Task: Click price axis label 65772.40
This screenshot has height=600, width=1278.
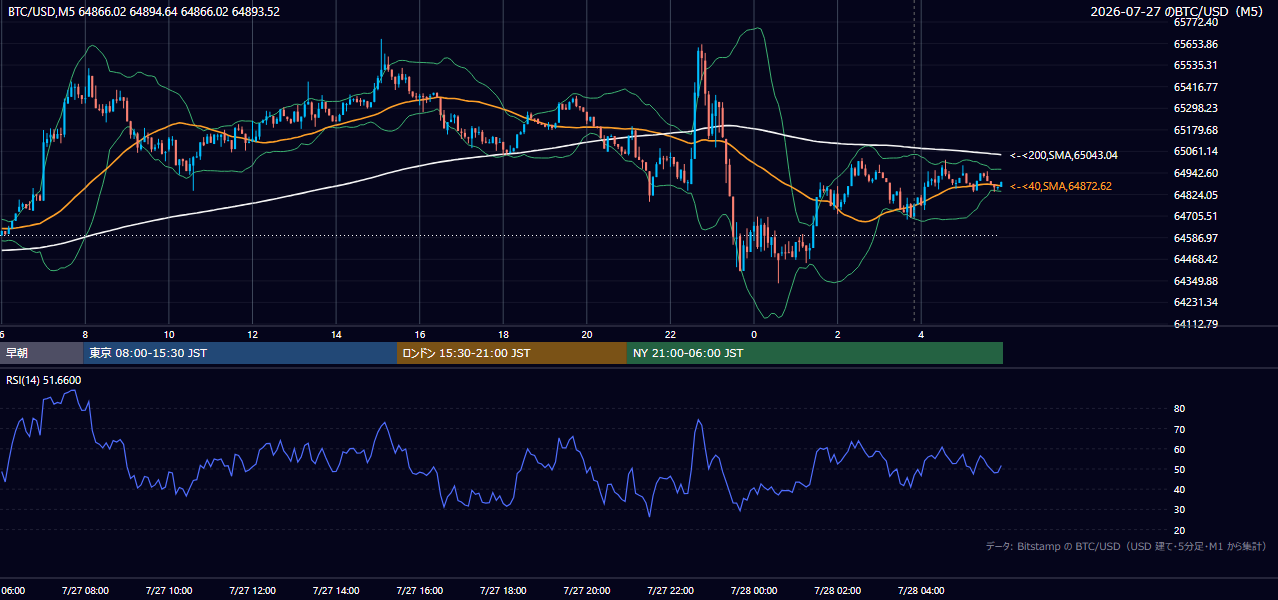Action: coord(1196,22)
